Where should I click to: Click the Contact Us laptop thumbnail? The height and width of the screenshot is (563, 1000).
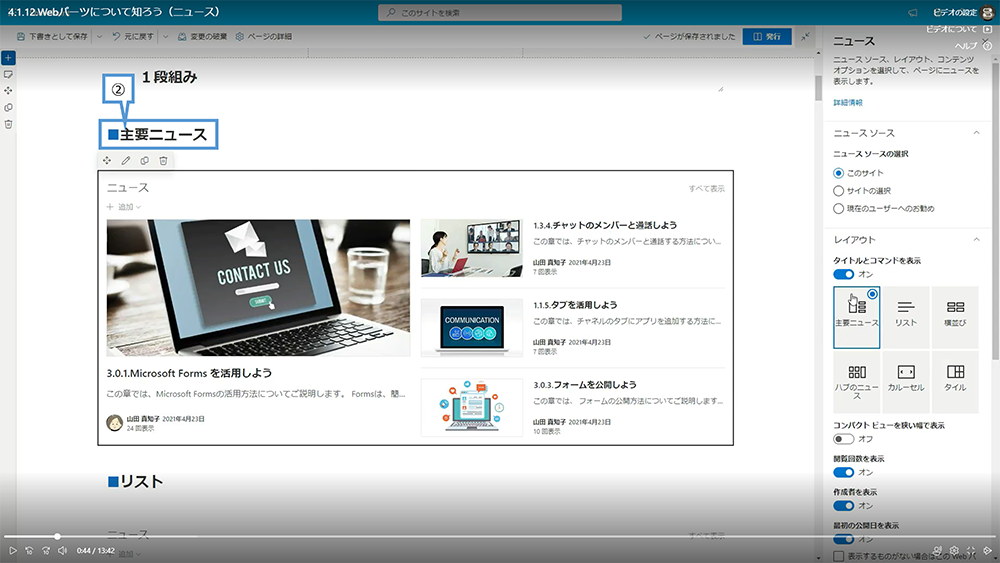(258, 288)
